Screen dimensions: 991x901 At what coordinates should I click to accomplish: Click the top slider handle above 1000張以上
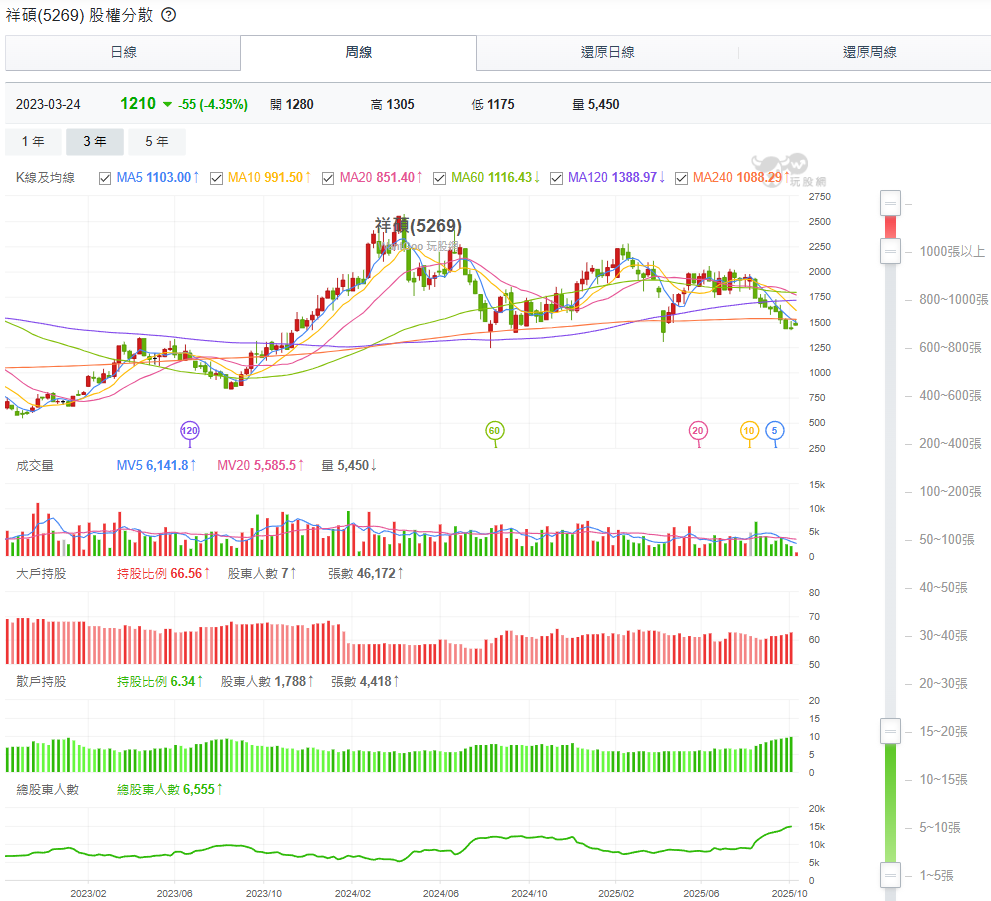click(x=890, y=203)
